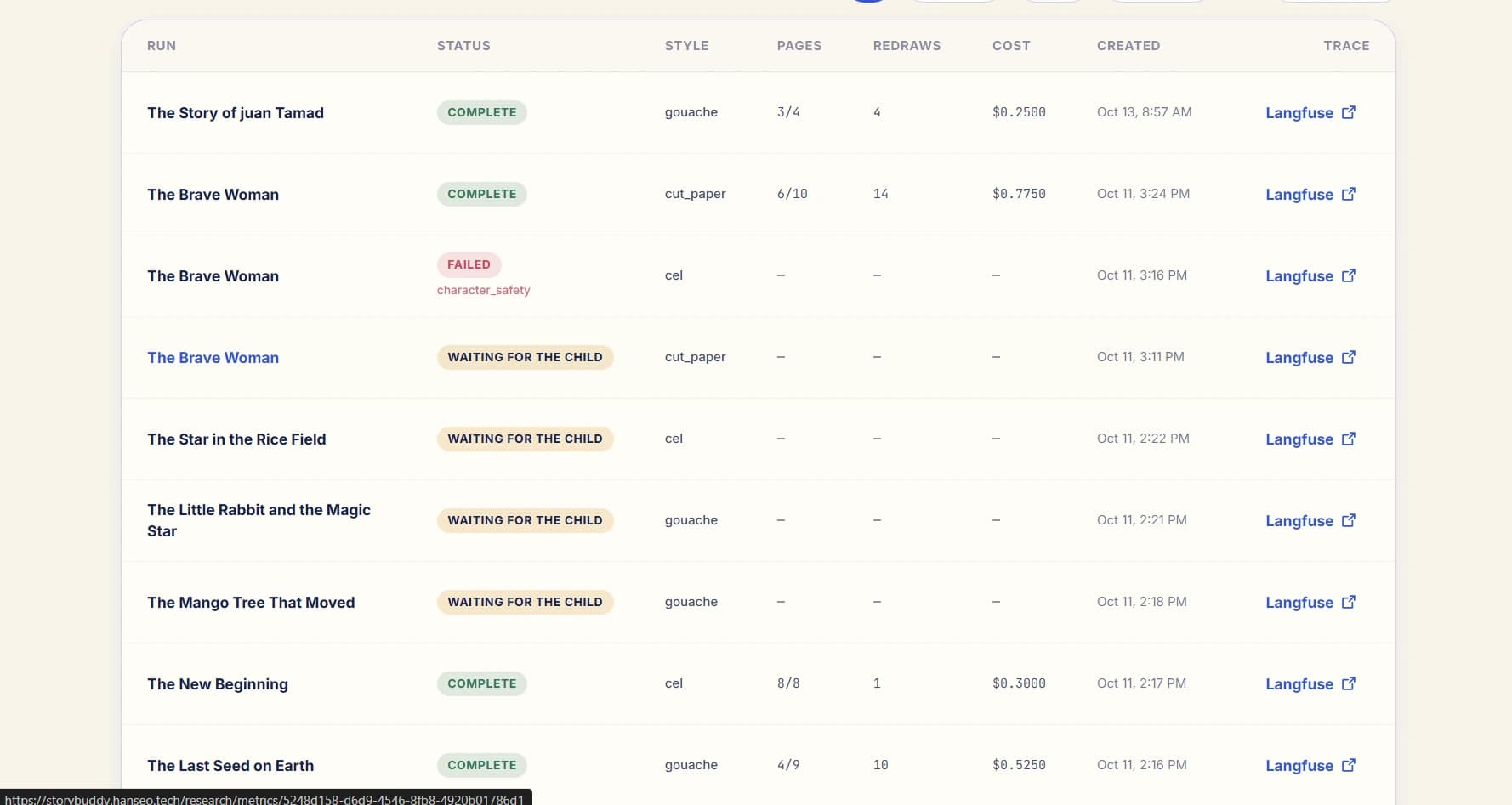
Task: Click COMPLETE badge for The Last Seed on Earth
Action: (x=482, y=765)
